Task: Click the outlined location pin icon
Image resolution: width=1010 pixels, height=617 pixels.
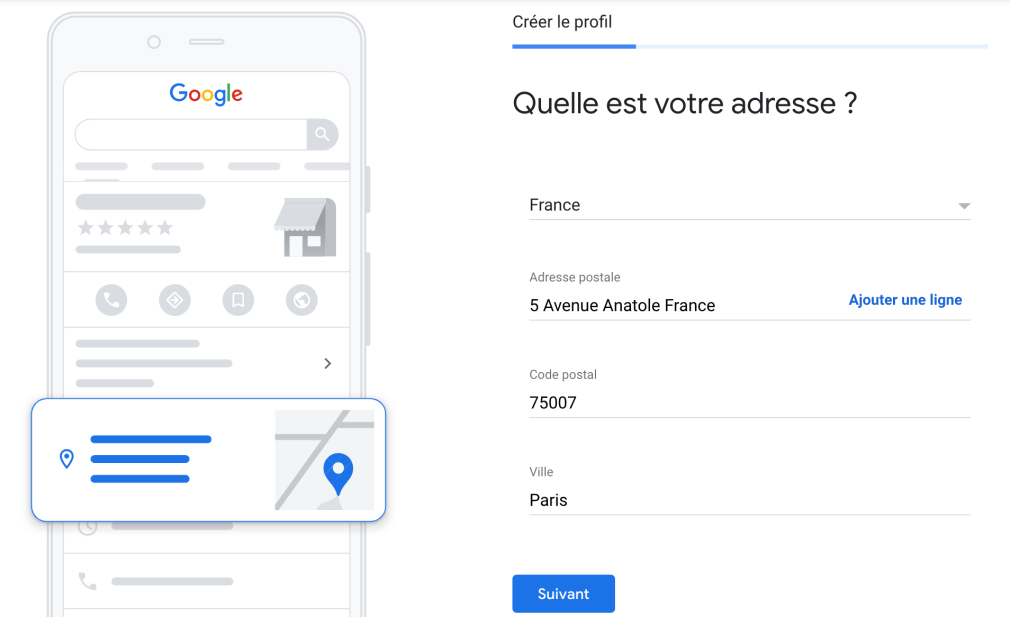Action: (66, 459)
